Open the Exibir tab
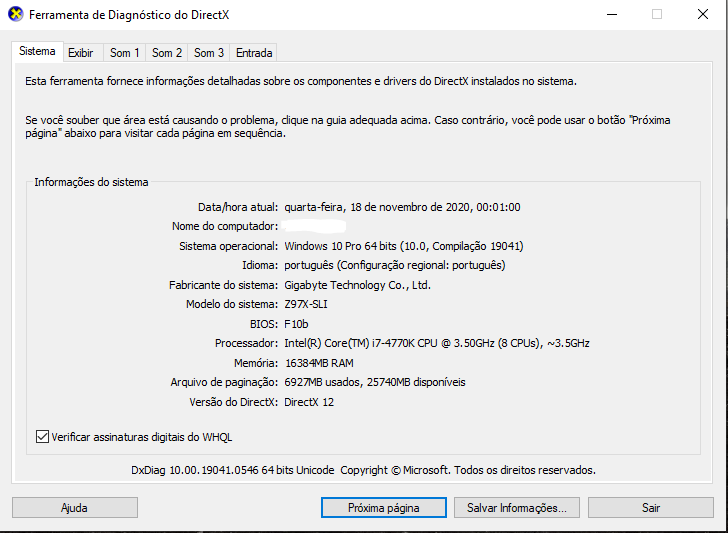The height and width of the screenshot is (533, 728). 81,53
